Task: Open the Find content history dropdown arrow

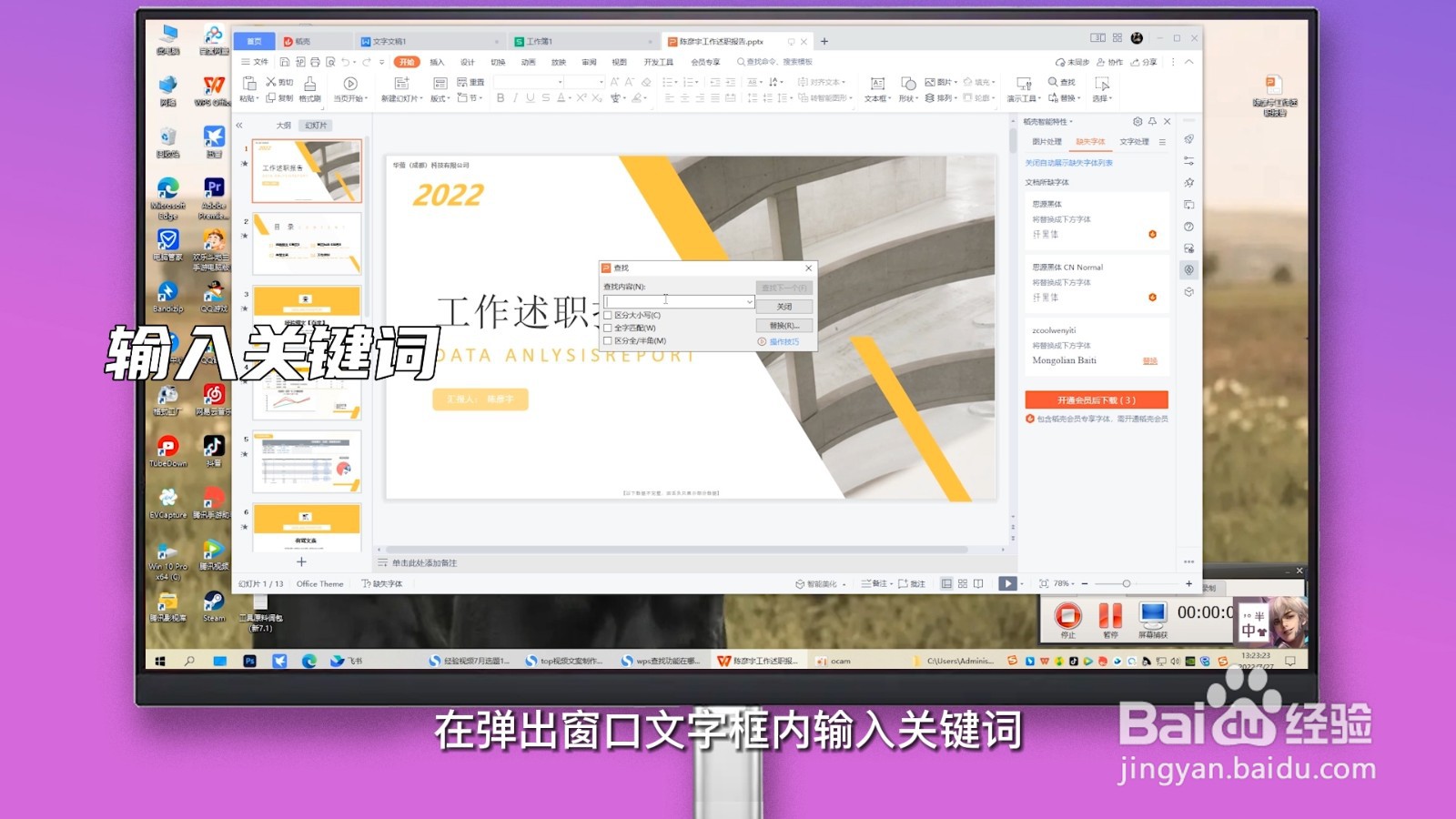Action: (x=749, y=301)
